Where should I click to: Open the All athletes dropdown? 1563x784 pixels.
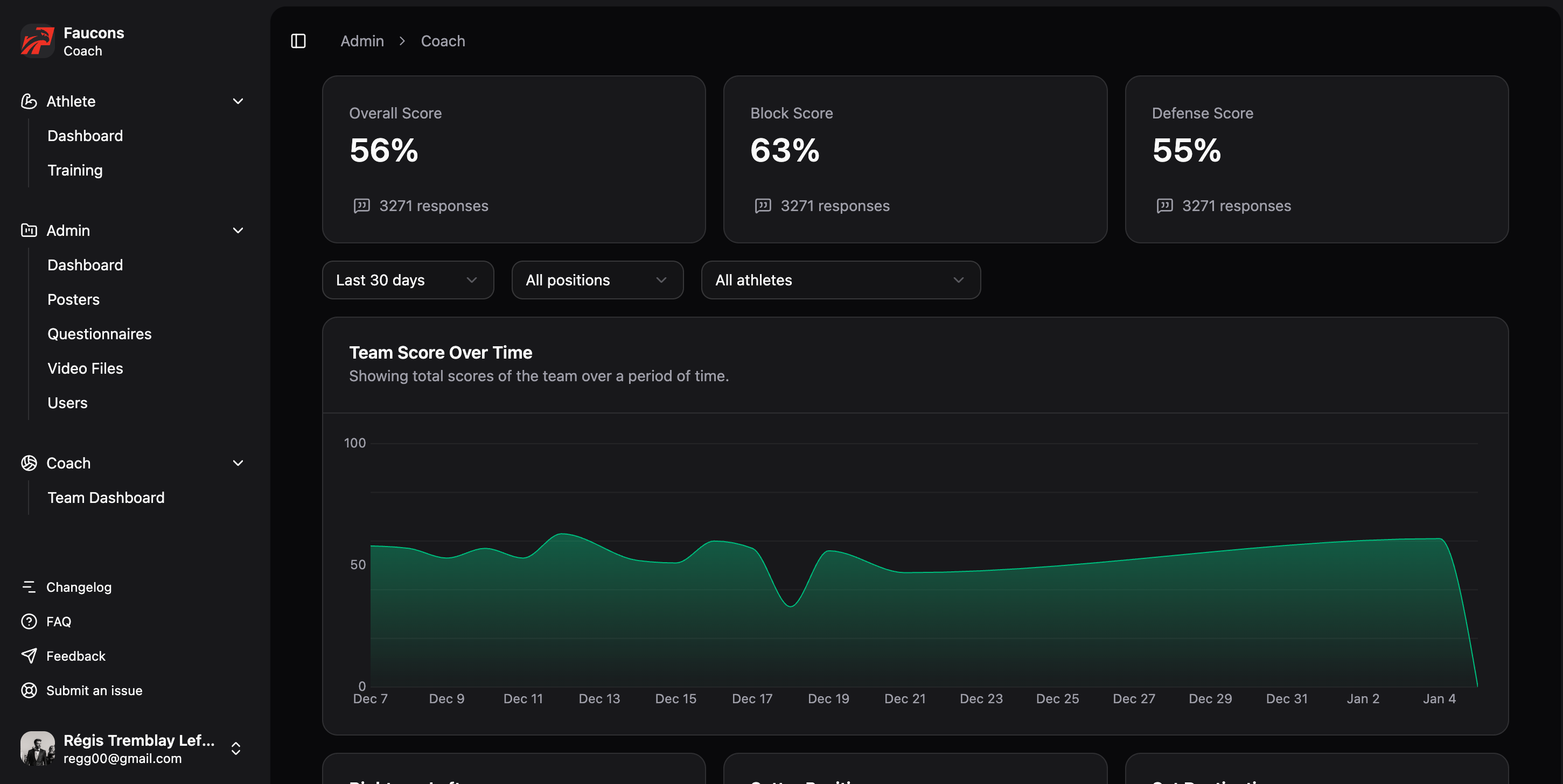point(840,280)
